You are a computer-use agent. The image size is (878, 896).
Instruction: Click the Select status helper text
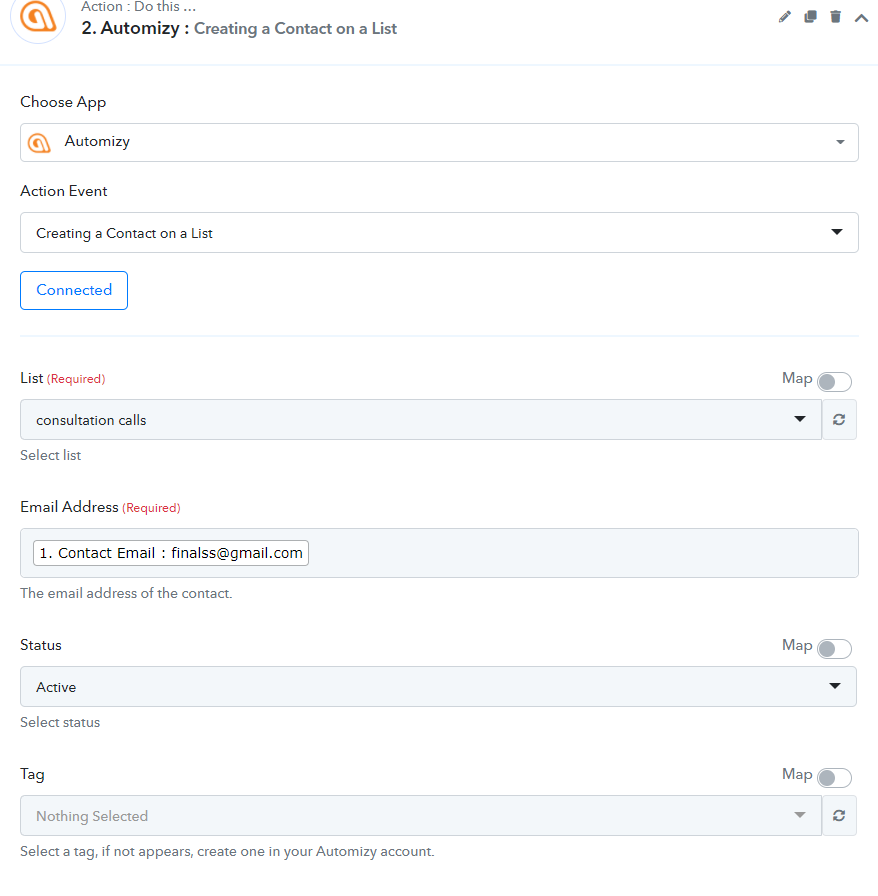coord(60,722)
